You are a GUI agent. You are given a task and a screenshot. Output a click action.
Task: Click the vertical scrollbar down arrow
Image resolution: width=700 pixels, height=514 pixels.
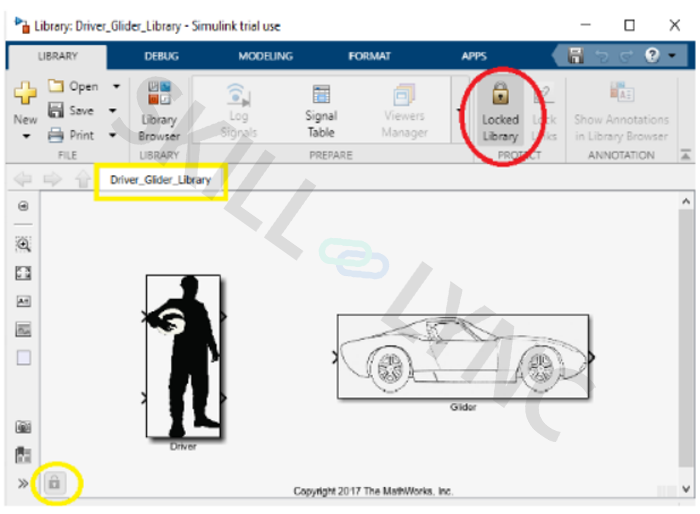coord(686,489)
